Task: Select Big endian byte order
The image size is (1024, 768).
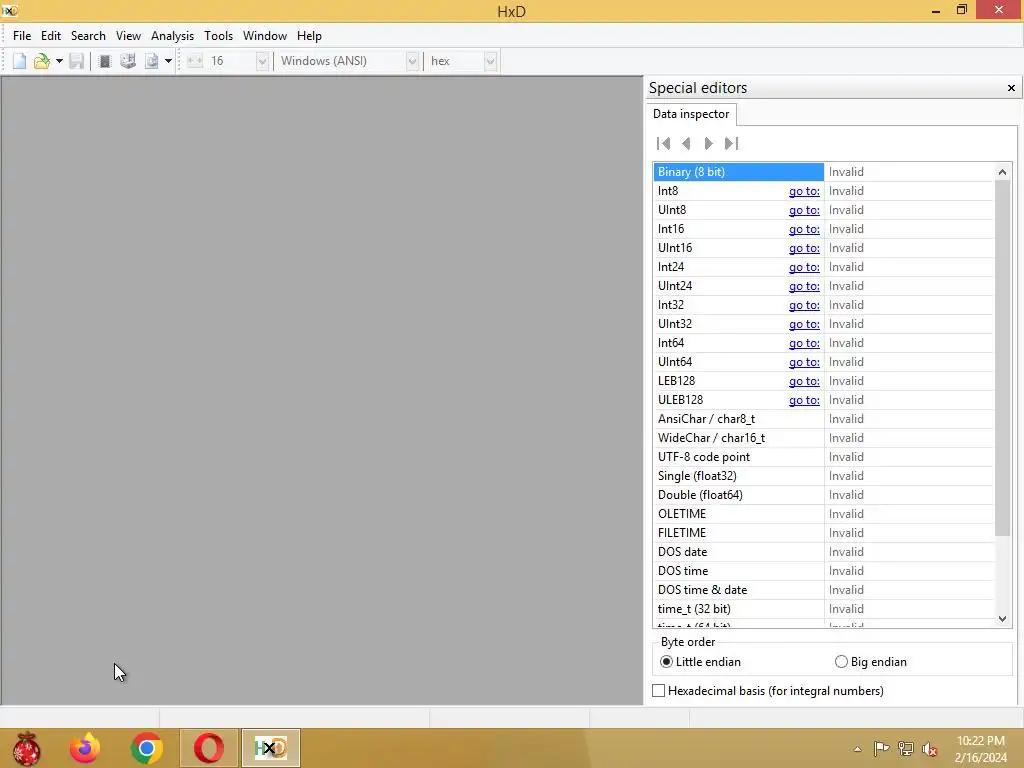Action: point(871,662)
